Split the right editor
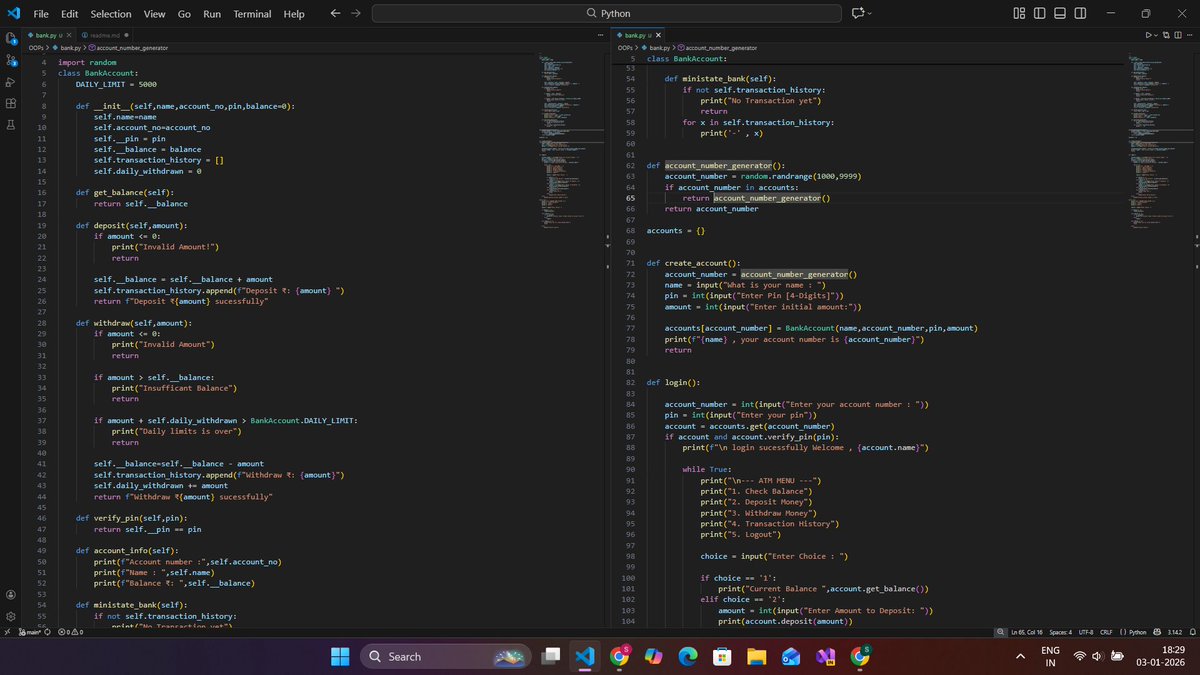The height and width of the screenshot is (675, 1200). pos(1179,35)
